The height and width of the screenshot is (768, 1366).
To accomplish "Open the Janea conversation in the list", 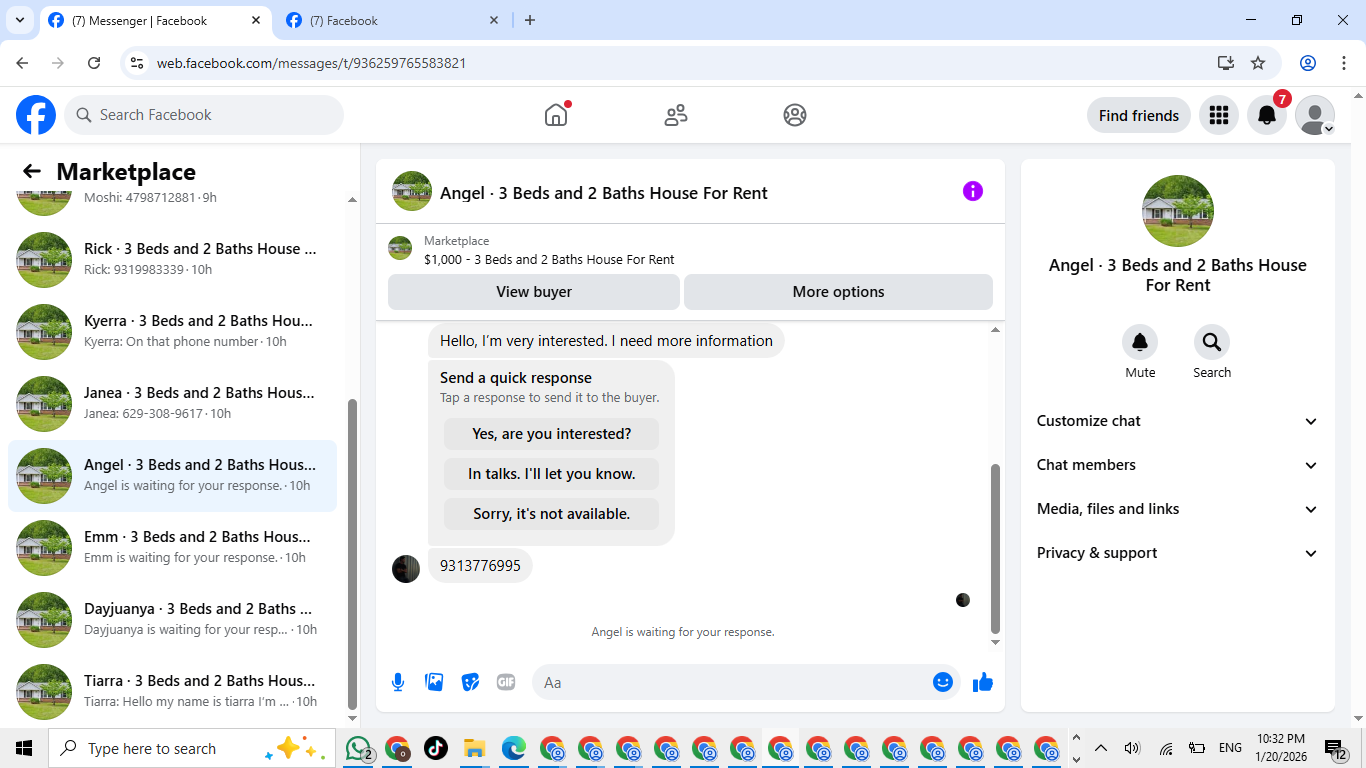I will (x=172, y=404).
